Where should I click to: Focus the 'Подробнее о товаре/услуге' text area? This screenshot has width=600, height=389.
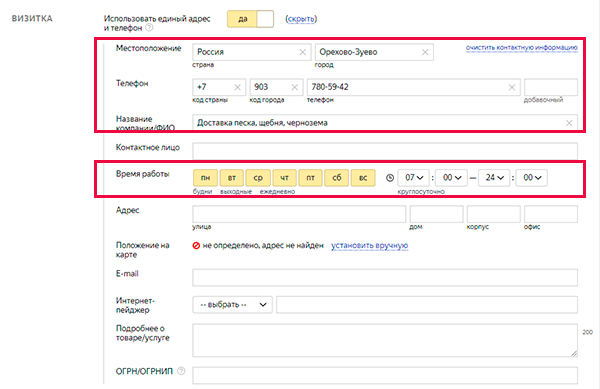[385, 340]
